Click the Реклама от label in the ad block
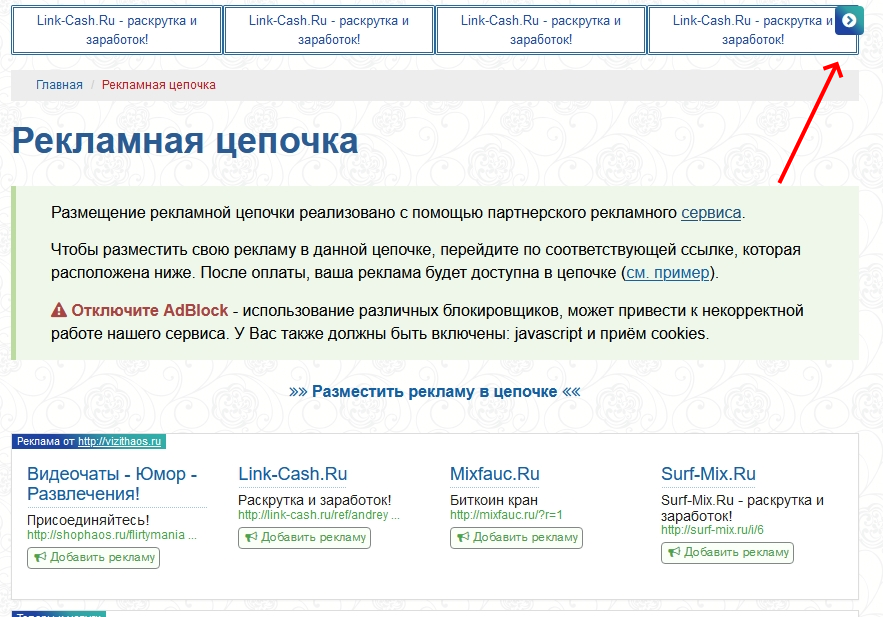The width and height of the screenshot is (883, 617). click(x=46, y=441)
